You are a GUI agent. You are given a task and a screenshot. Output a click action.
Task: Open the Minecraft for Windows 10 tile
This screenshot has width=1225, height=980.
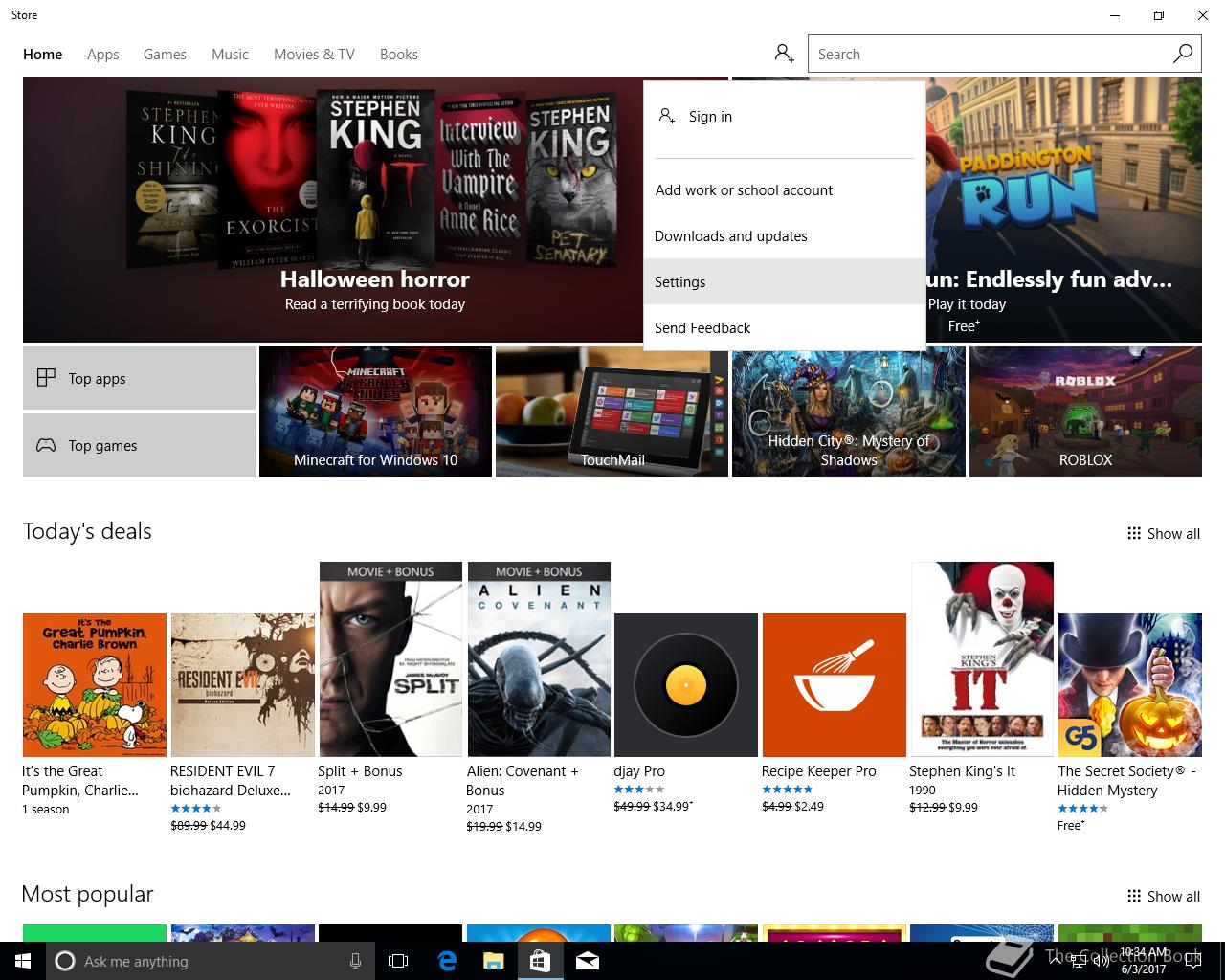[x=375, y=412]
